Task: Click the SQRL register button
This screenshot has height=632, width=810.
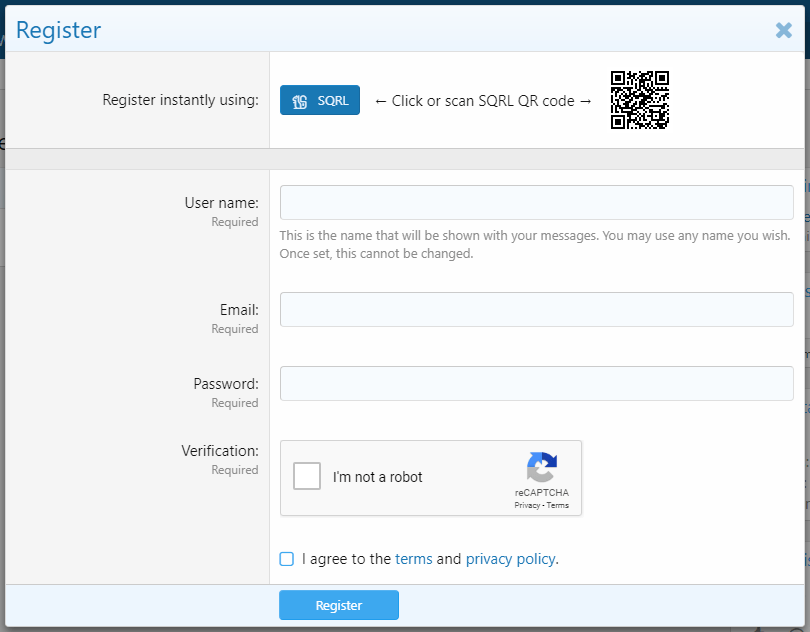Action: tap(320, 100)
